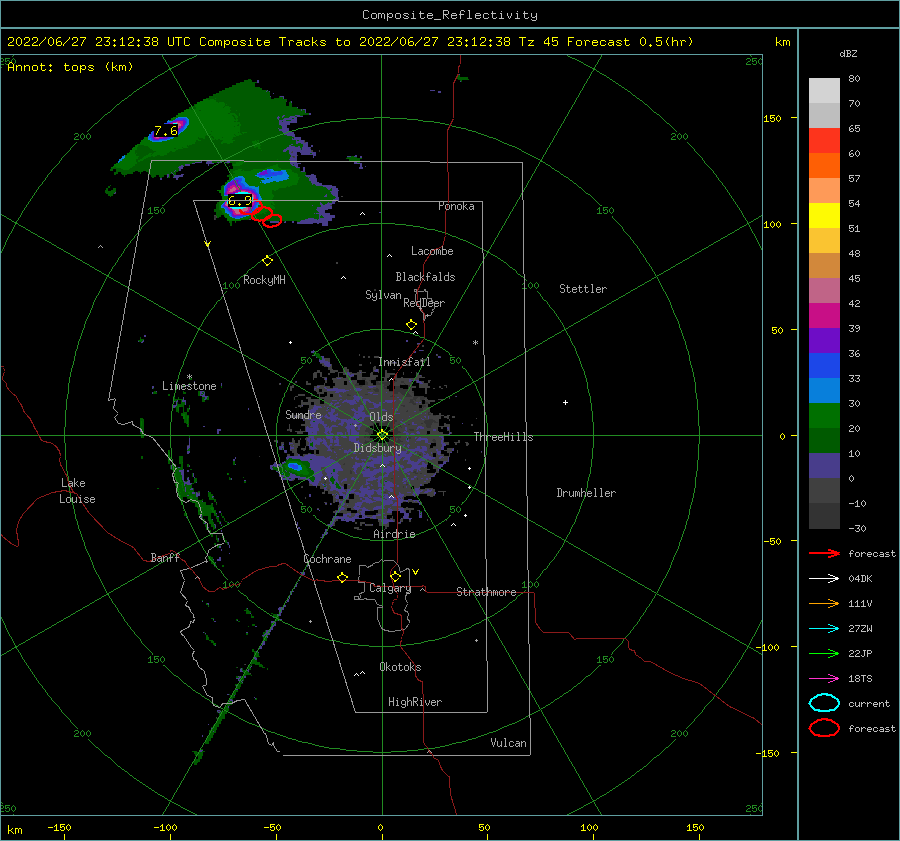The width and height of the screenshot is (900, 841).
Task: Click the Sylvan label
Action: 383,295
